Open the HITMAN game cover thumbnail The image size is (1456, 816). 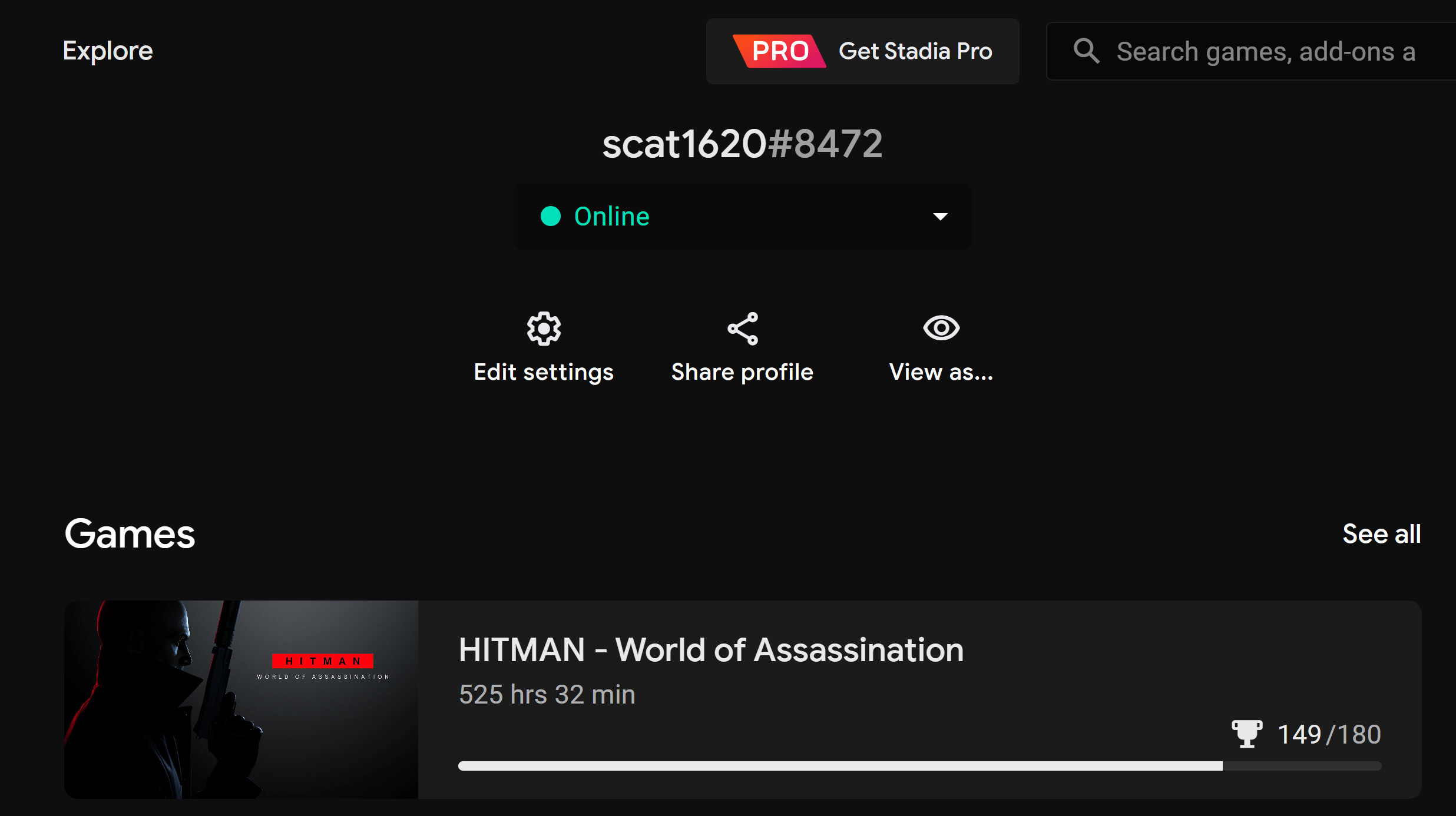click(x=241, y=699)
